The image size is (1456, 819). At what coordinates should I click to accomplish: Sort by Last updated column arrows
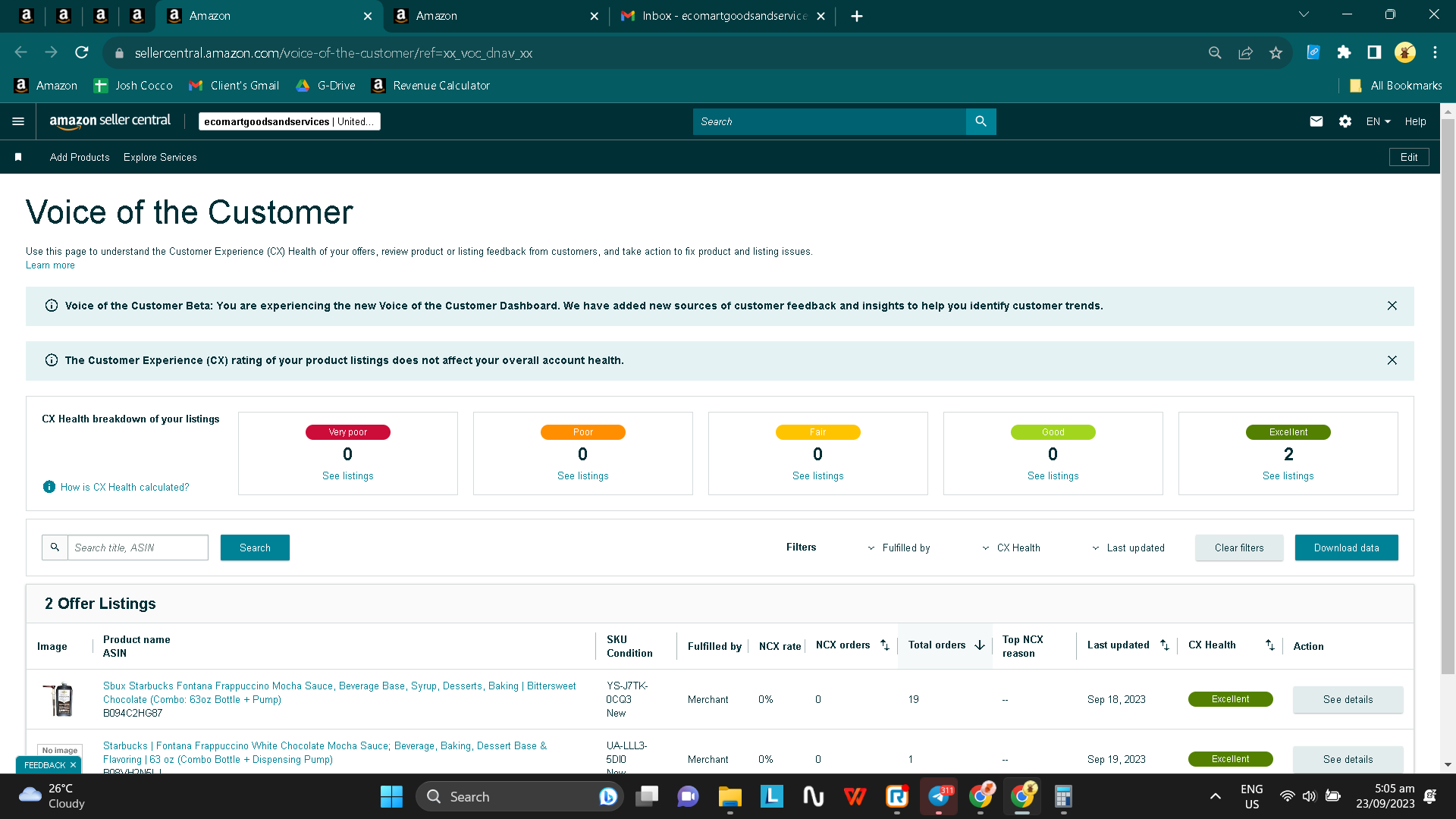click(1165, 645)
